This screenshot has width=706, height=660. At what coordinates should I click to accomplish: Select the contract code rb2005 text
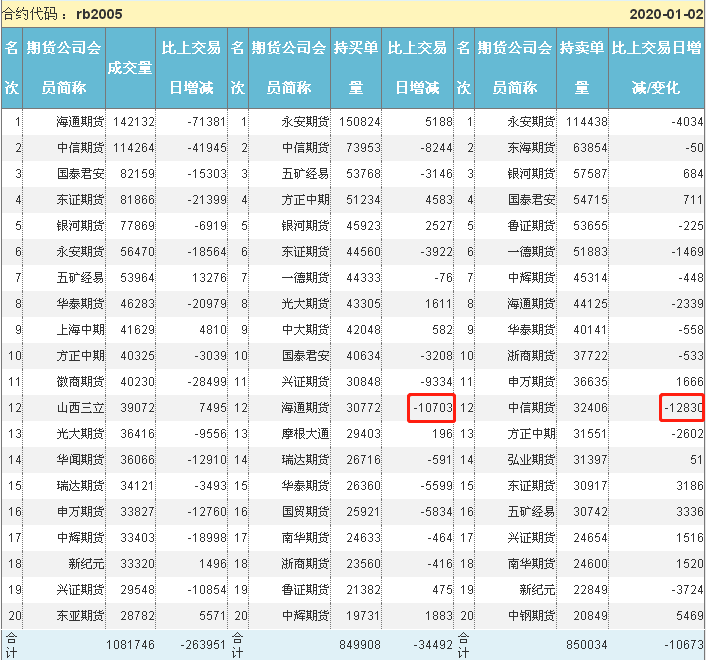point(99,14)
